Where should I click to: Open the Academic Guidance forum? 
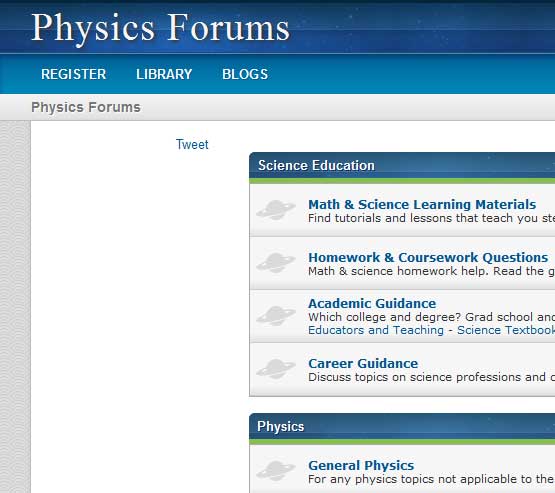(x=372, y=303)
